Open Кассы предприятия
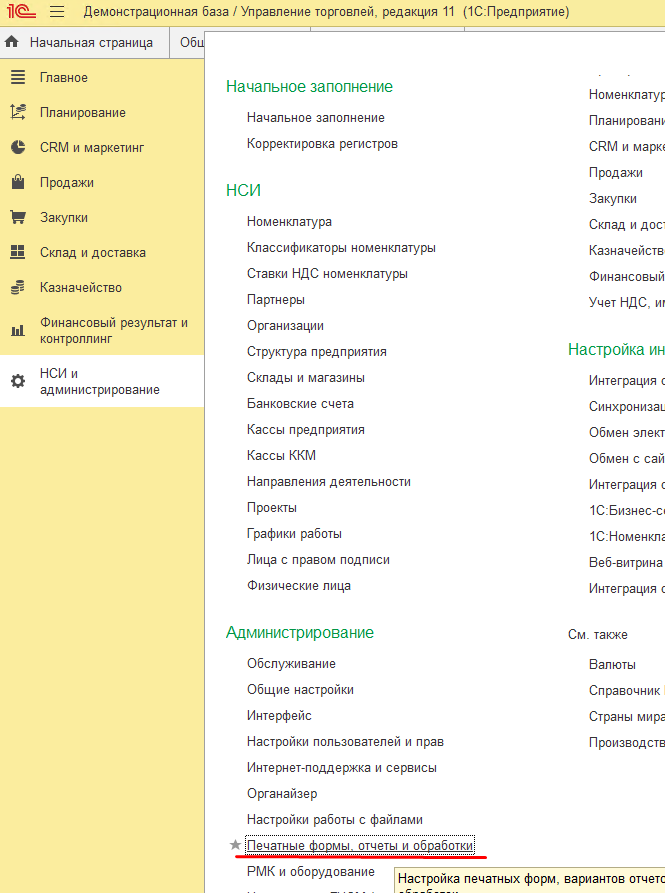Screen dimensions: 665x893 click(306, 430)
